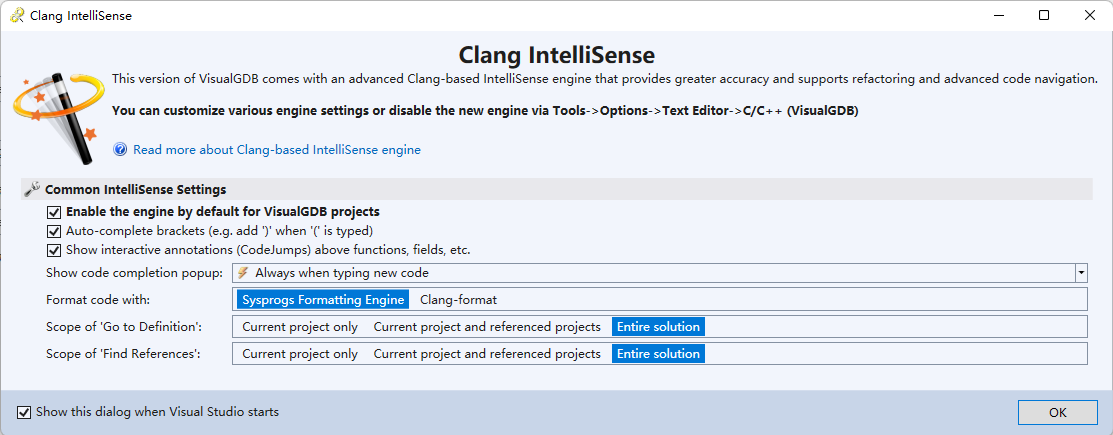Screen dimensions: 1113x435
Task: Uncheck Auto-complete brackets option
Action: pos(54,231)
